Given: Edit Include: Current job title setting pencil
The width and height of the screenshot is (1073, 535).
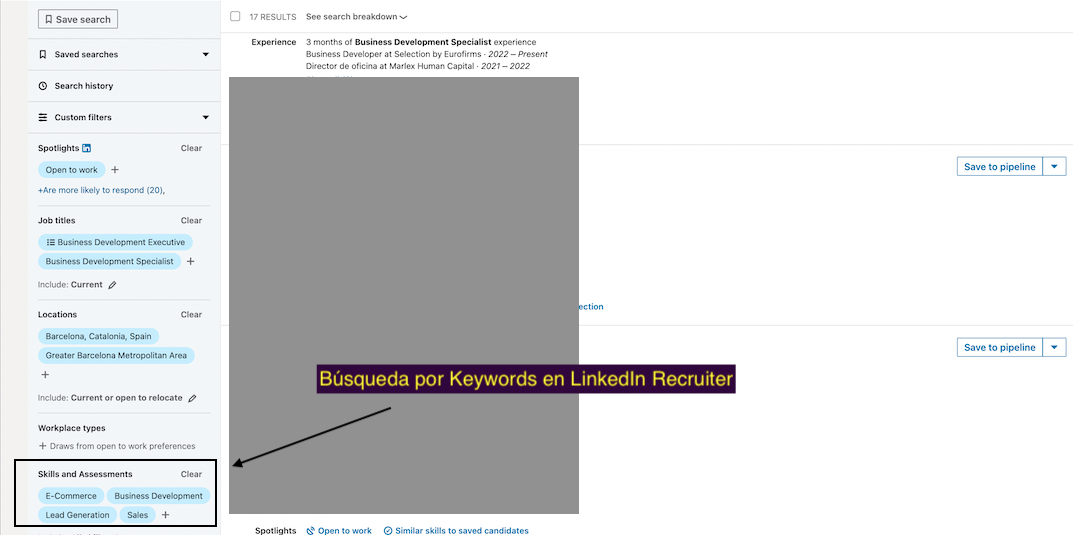Looking at the screenshot, I should (x=112, y=285).
